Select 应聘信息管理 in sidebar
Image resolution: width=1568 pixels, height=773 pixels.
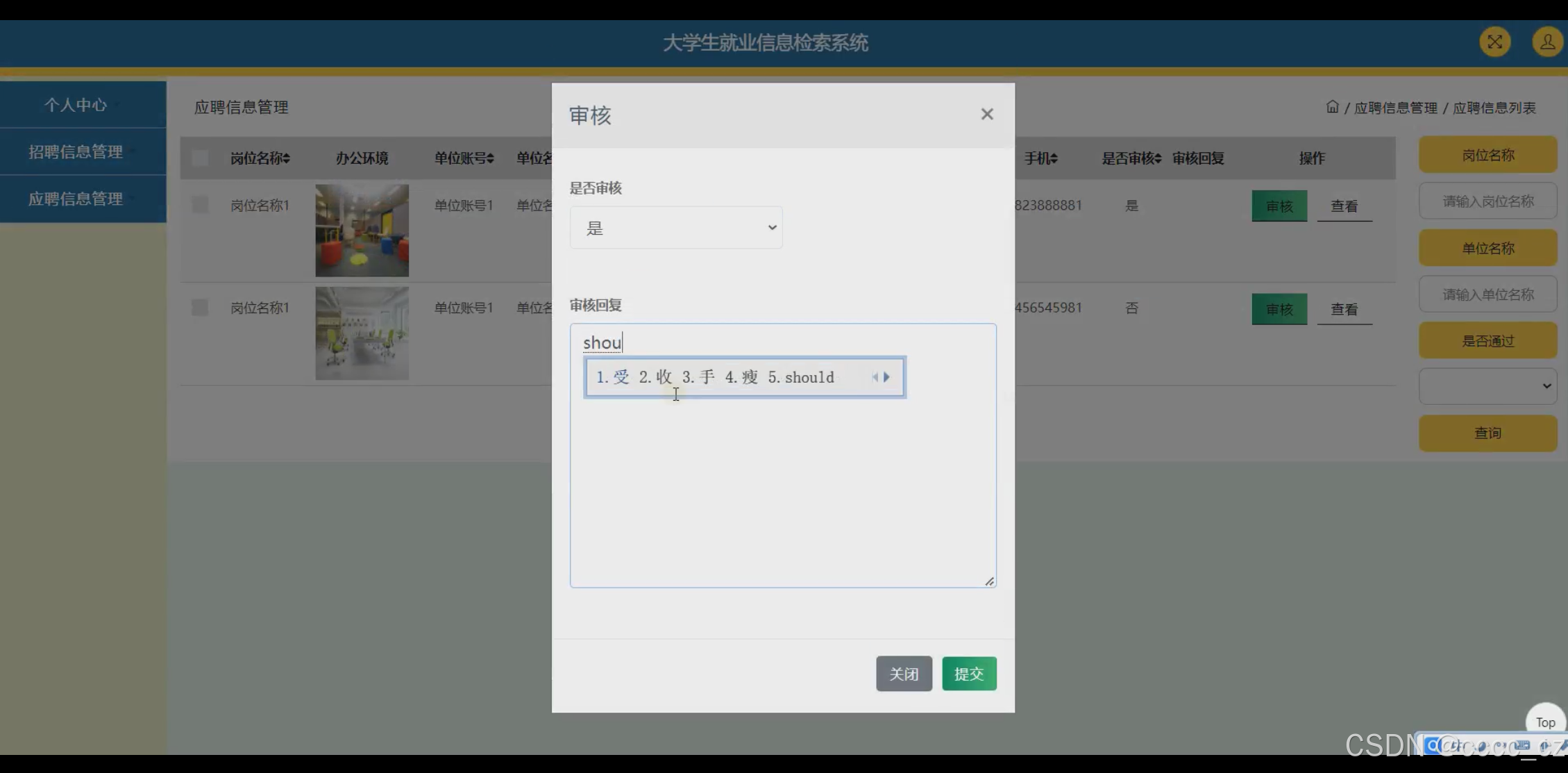click(76, 199)
